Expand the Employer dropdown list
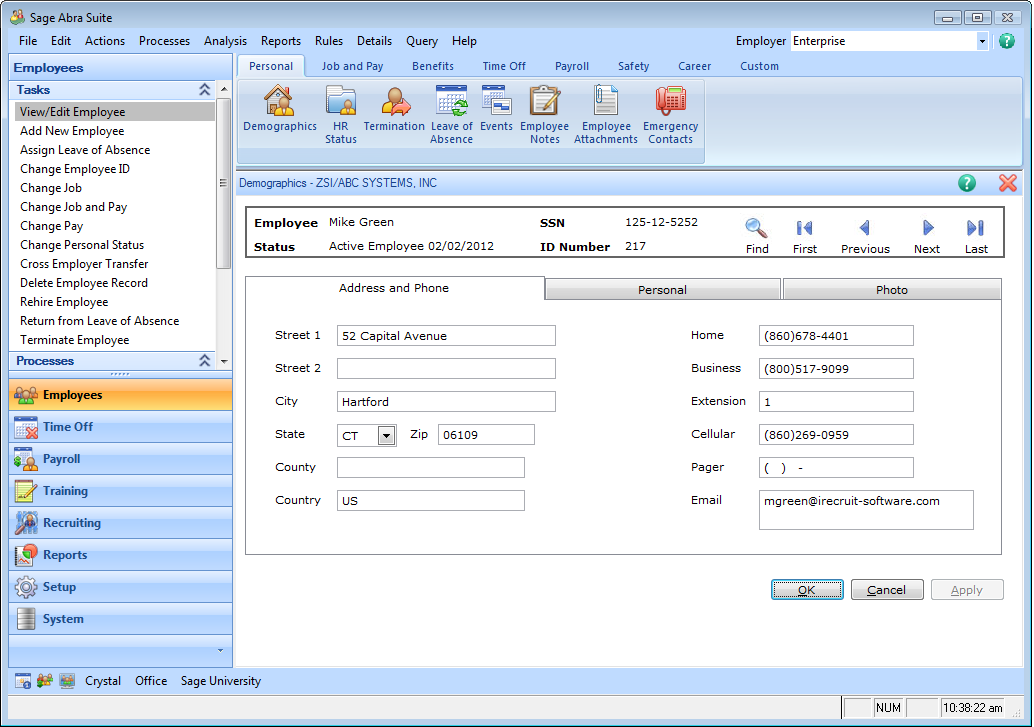1034x727 pixels. [981, 41]
